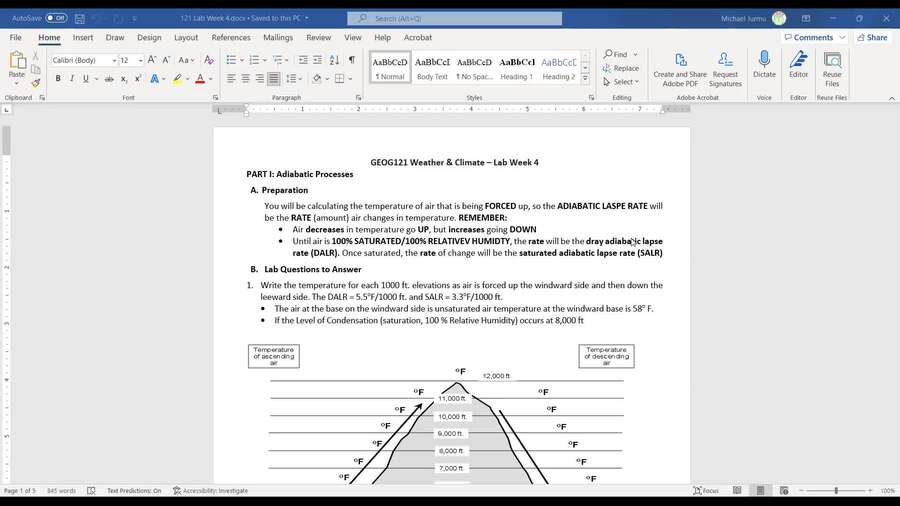Switch to the Acrobat tab
Image resolution: width=900 pixels, height=506 pixels.
(418, 37)
